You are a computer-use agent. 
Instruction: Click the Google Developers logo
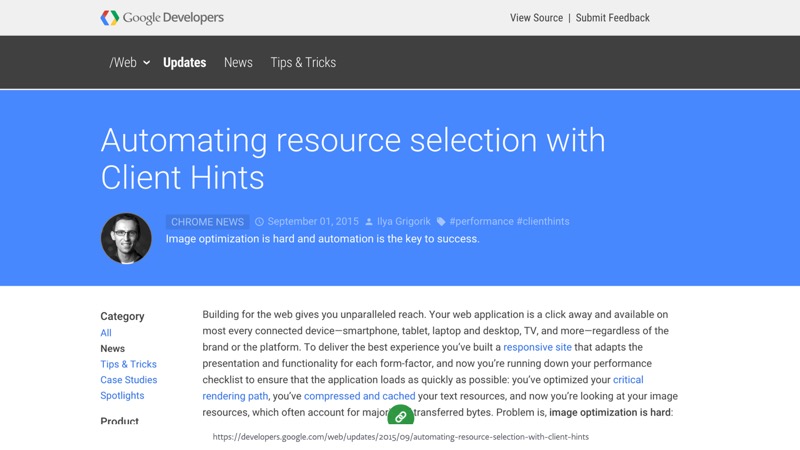(x=162, y=17)
